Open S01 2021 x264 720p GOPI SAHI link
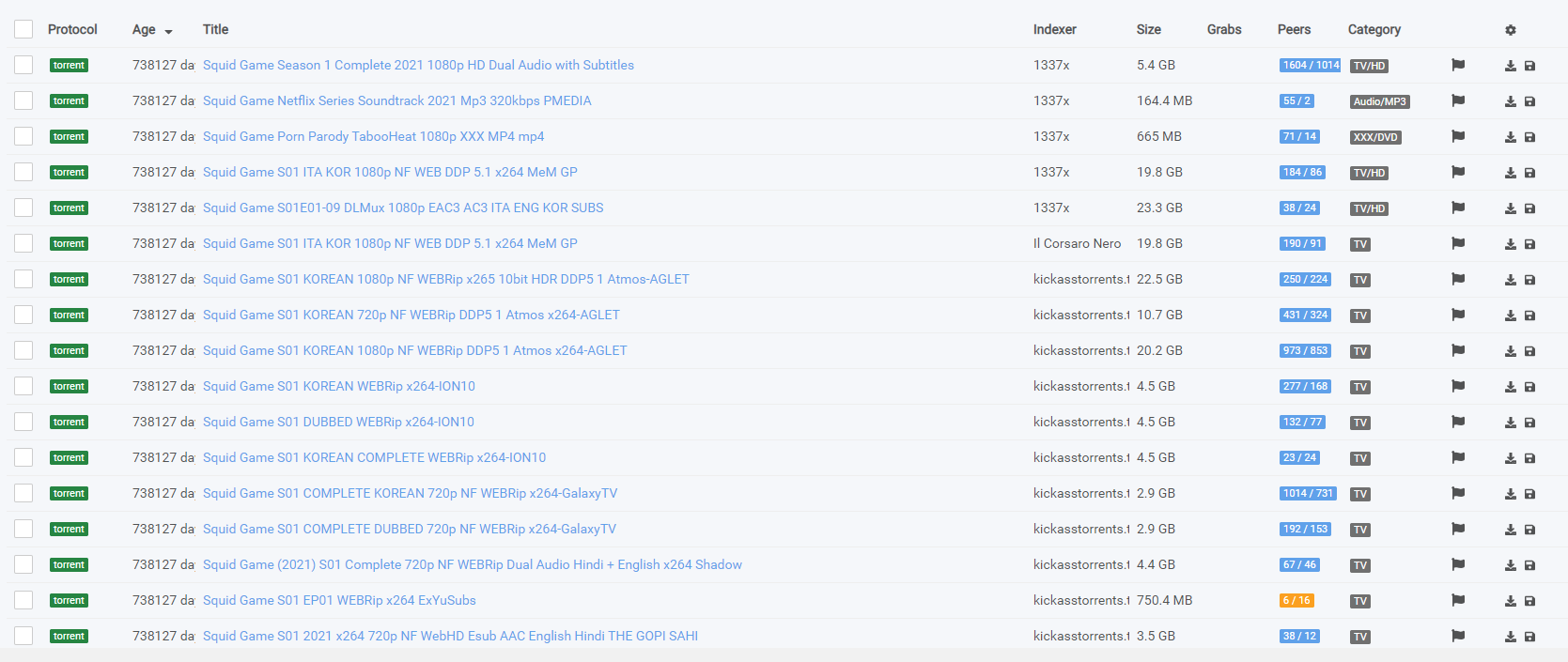This screenshot has height=662, width=1568. tap(450, 636)
